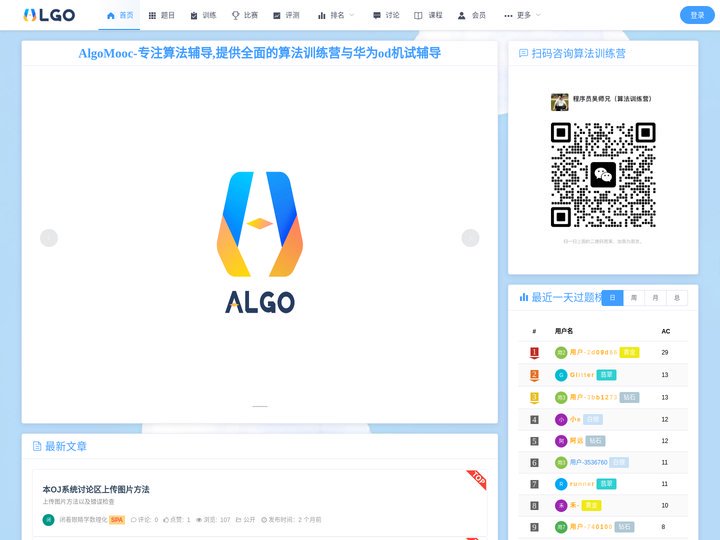Click the carousel indicator bar below the logo
This screenshot has width=720, height=540.
click(x=260, y=406)
